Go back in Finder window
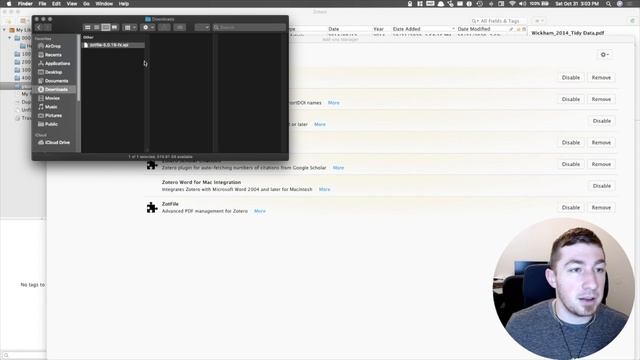This screenshot has height=360, width=640. point(39,27)
